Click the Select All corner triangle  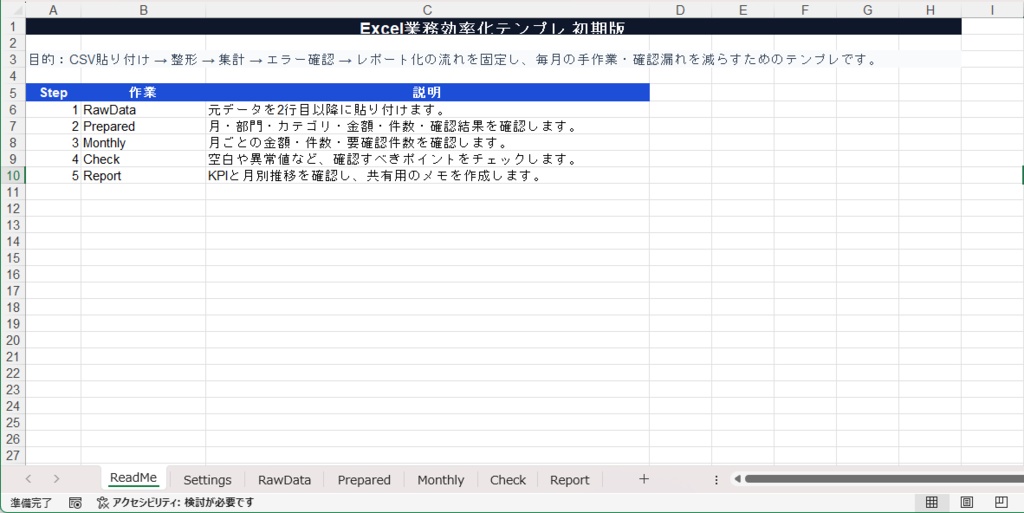pos(17,10)
